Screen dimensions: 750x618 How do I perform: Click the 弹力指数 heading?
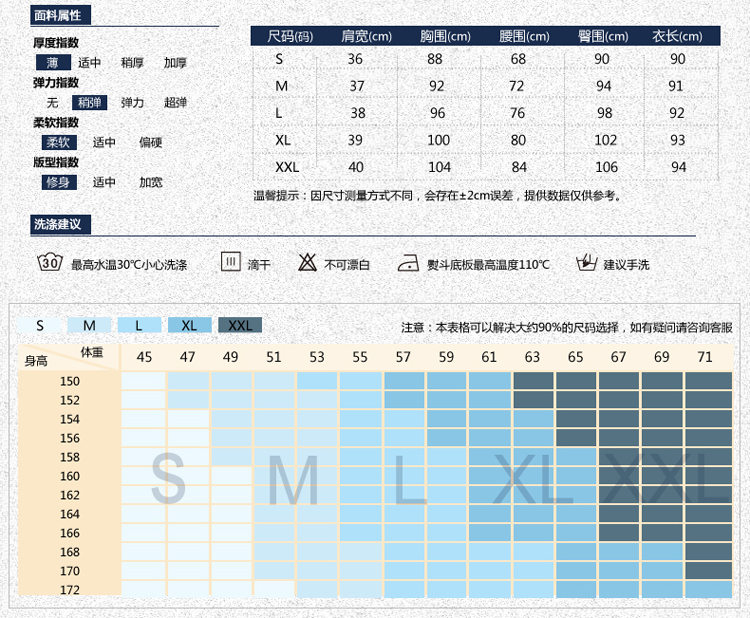coord(56,83)
